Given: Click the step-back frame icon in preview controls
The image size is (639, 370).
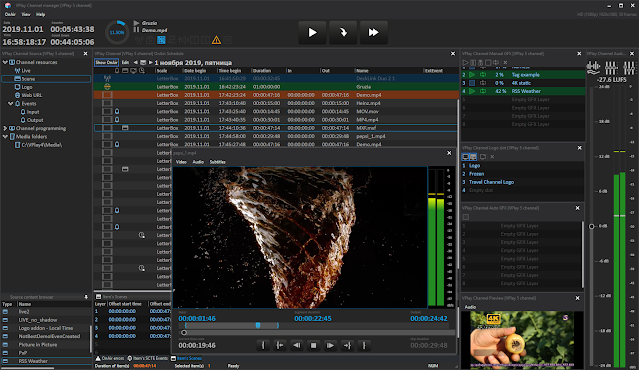Looking at the screenshot, I should pos(297,346).
